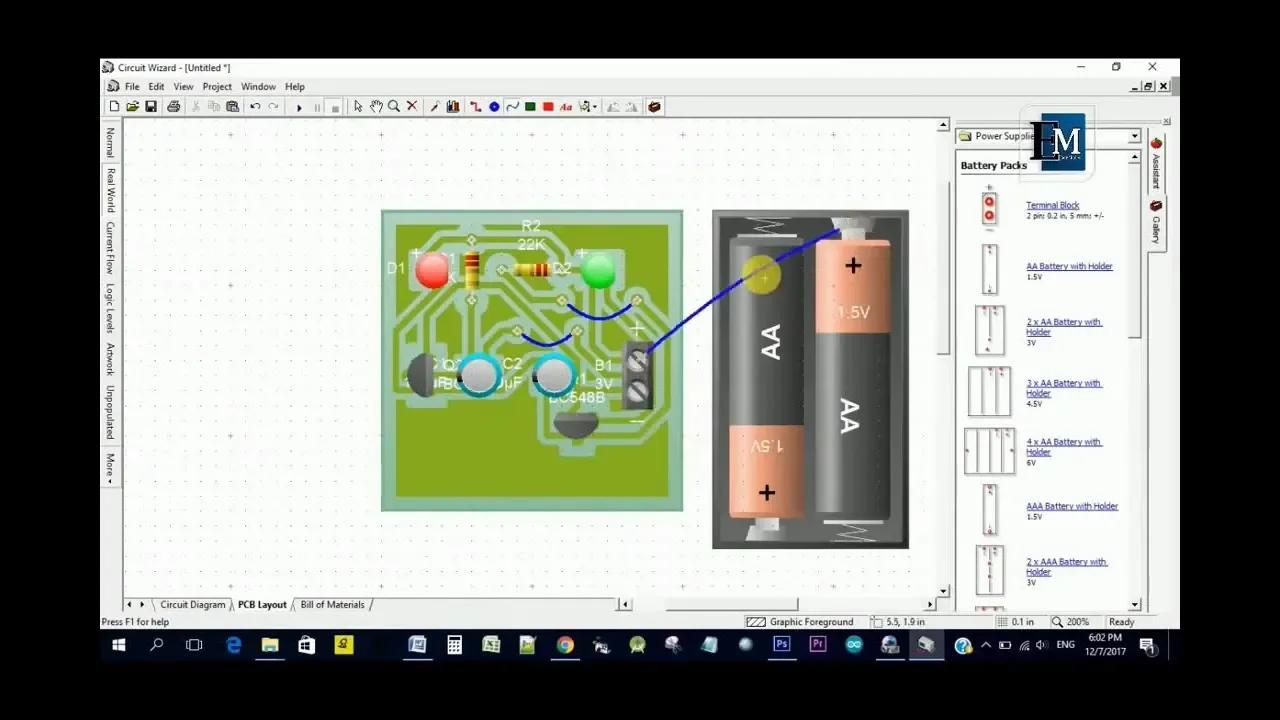Screen dimensions: 1280x720
Task: Open the Power Supplies category dropdown
Action: point(1134,136)
